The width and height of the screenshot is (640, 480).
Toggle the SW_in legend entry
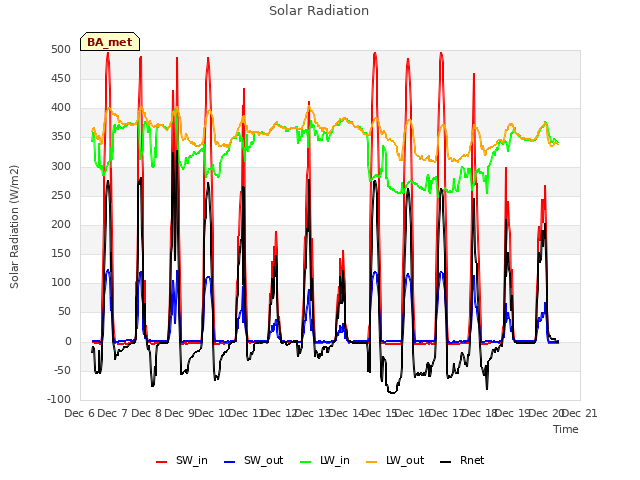tap(182, 461)
